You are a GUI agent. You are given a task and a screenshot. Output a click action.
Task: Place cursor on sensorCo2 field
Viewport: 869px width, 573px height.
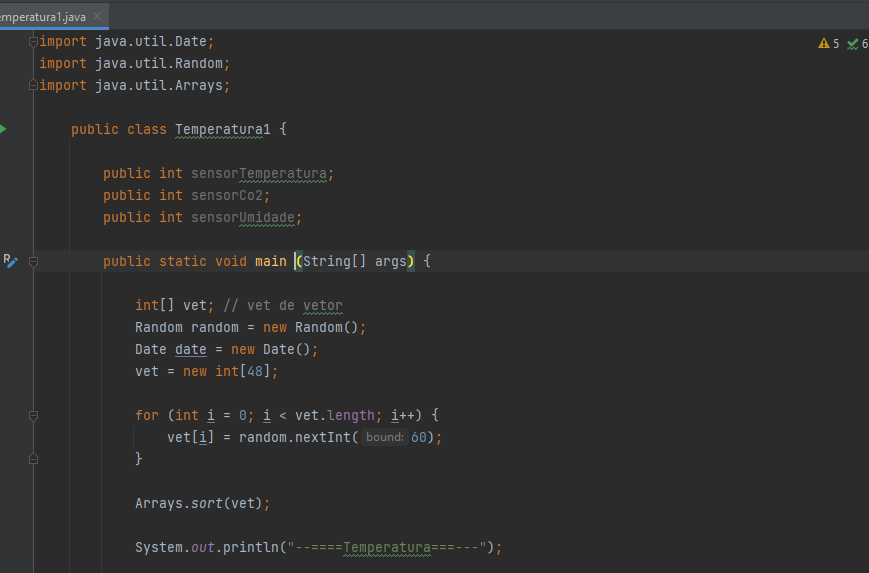coord(227,196)
